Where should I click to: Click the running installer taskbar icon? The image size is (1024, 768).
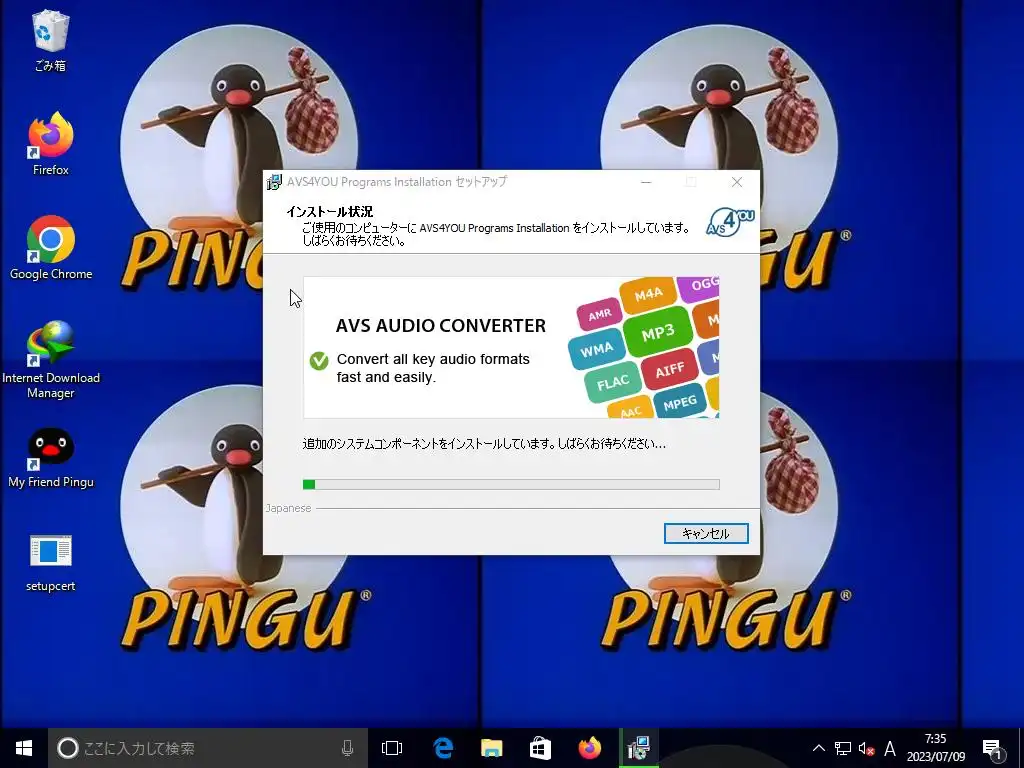(639, 748)
